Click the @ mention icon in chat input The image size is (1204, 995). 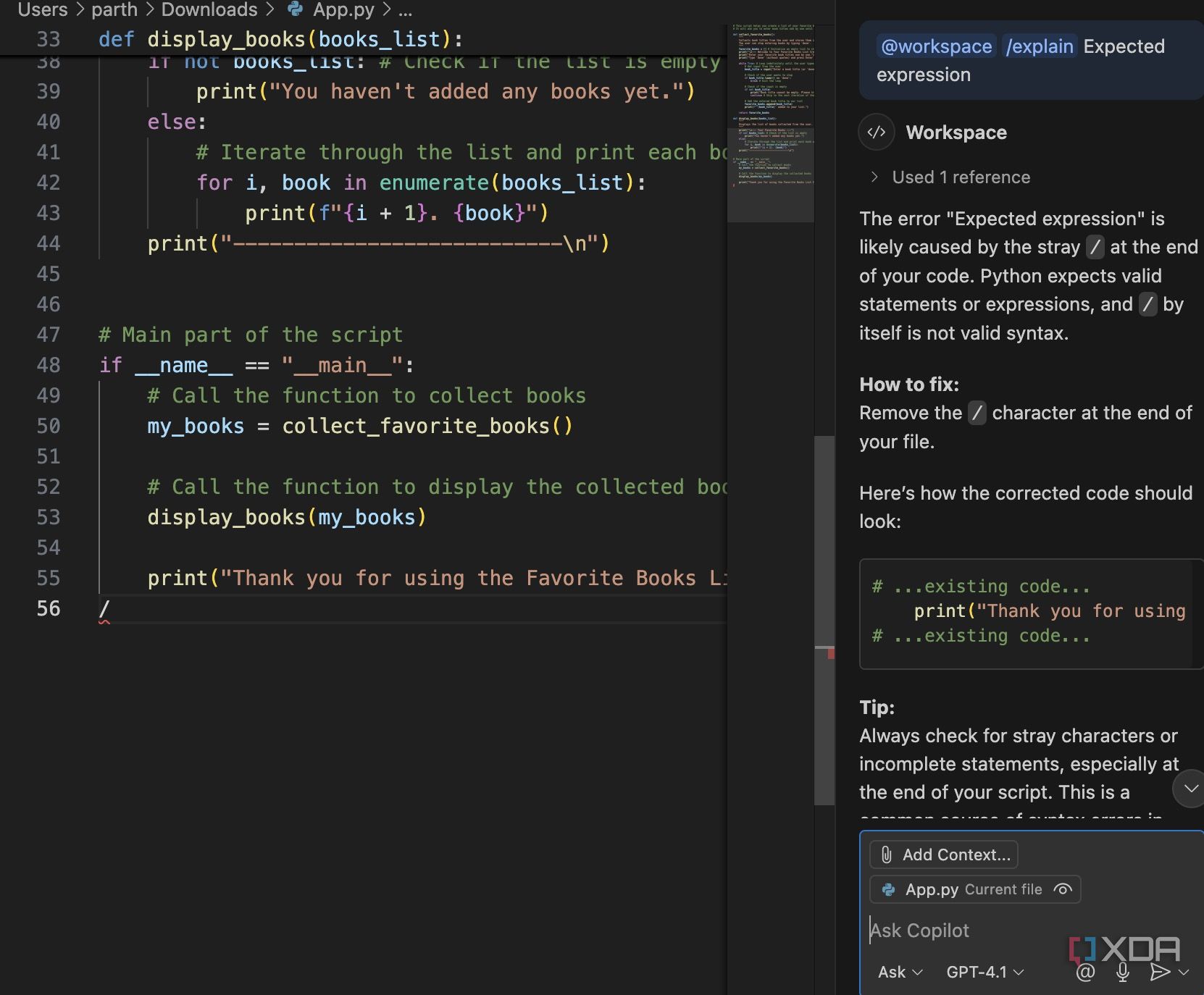[x=1085, y=972]
